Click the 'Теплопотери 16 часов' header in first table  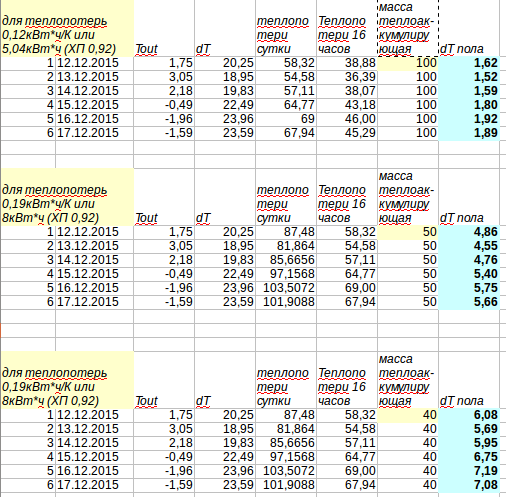[347, 28]
